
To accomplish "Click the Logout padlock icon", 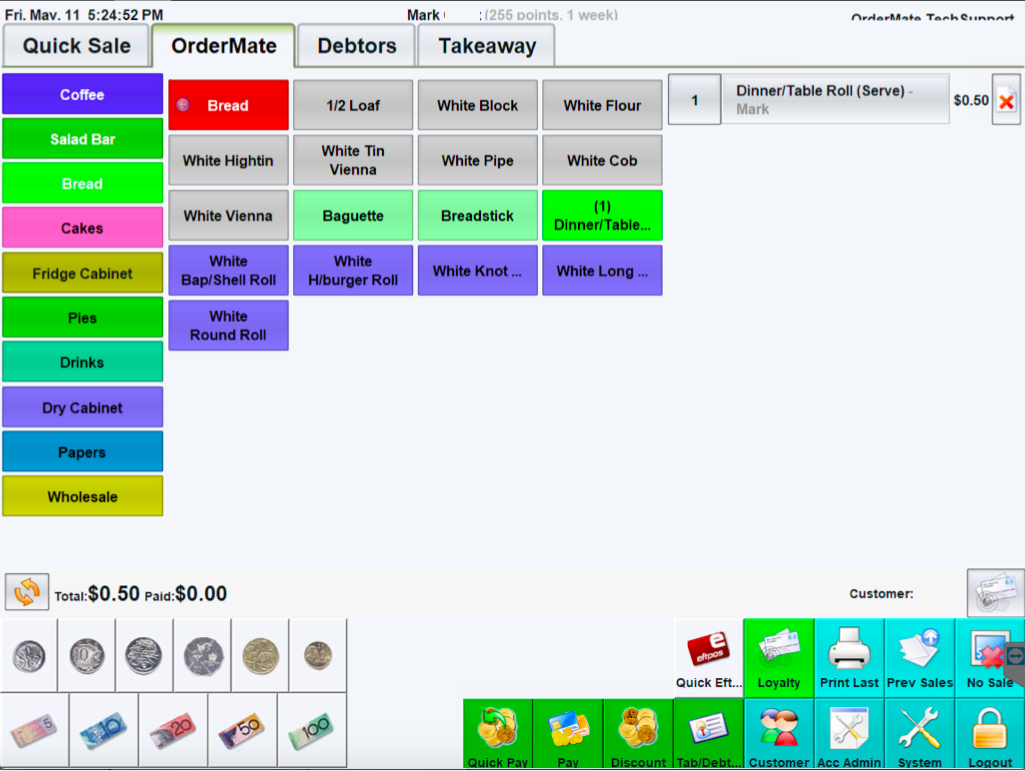I will 990,733.
